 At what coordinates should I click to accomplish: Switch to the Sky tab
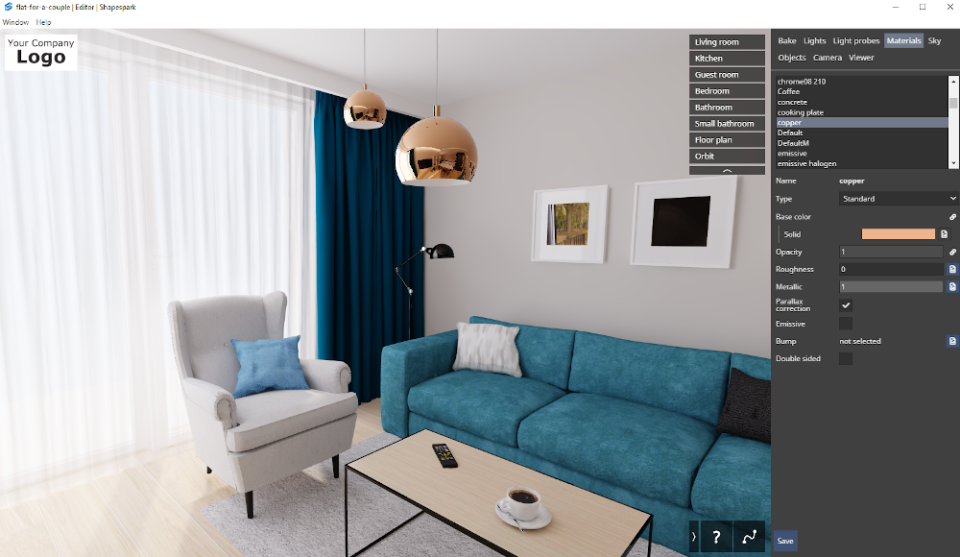coord(934,40)
